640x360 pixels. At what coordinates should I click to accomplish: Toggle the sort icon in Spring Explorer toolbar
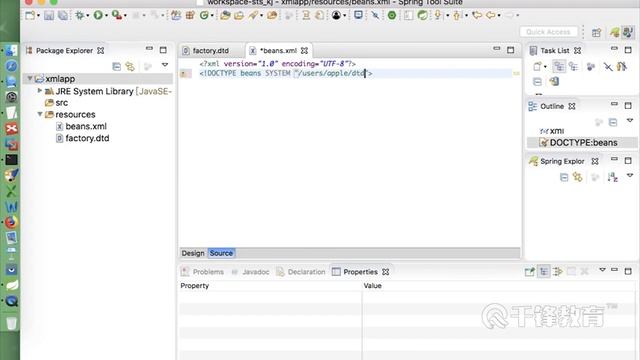pyautogui.click(x=612, y=178)
